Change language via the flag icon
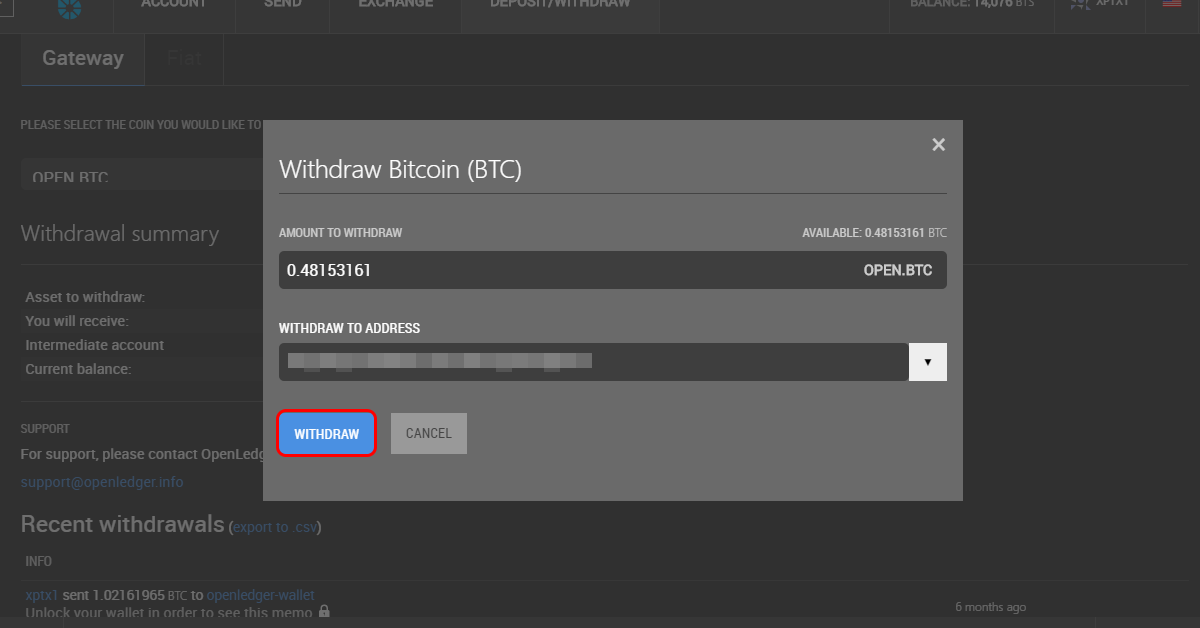The height and width of the screenshot is (628, 1200). click(x=1171, y=4)
